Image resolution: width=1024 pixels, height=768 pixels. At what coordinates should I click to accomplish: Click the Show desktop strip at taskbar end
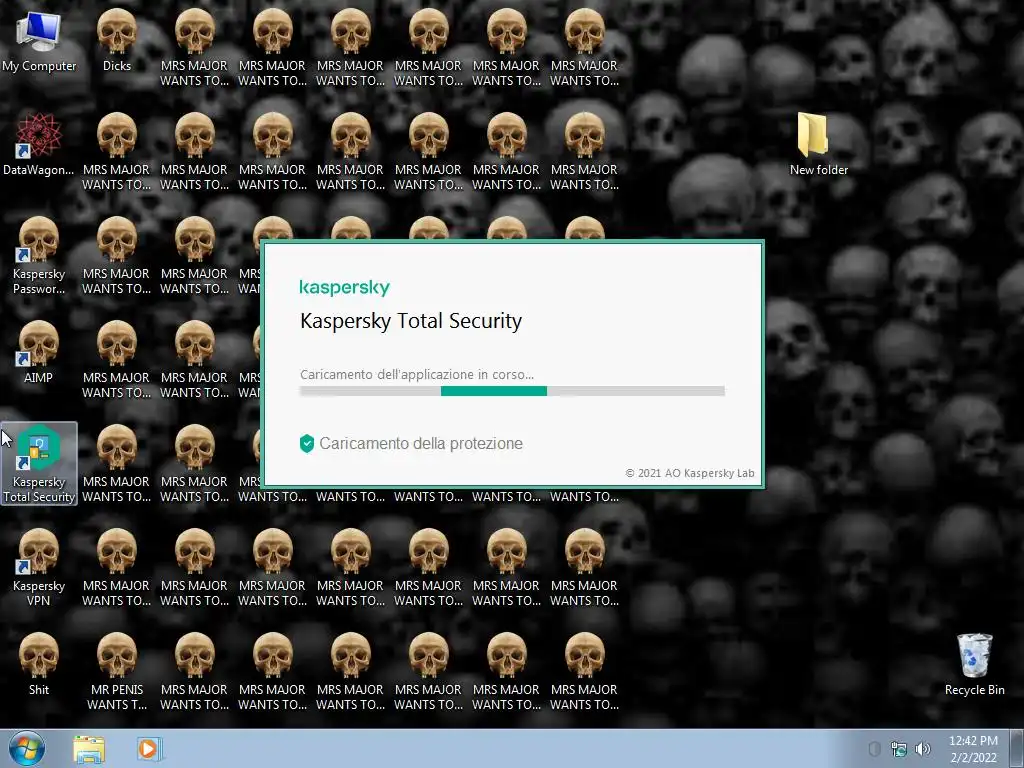click(1017, 749)
